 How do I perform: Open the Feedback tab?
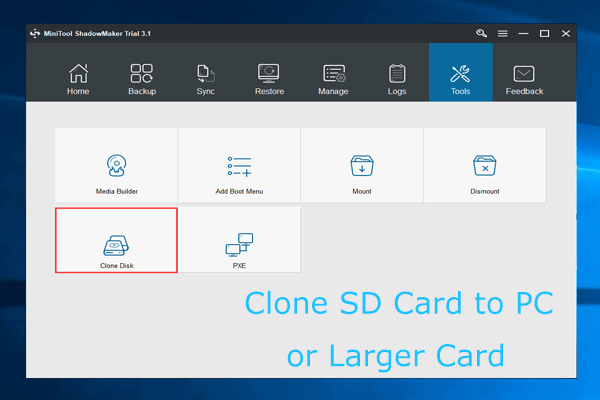coord(524,79)
